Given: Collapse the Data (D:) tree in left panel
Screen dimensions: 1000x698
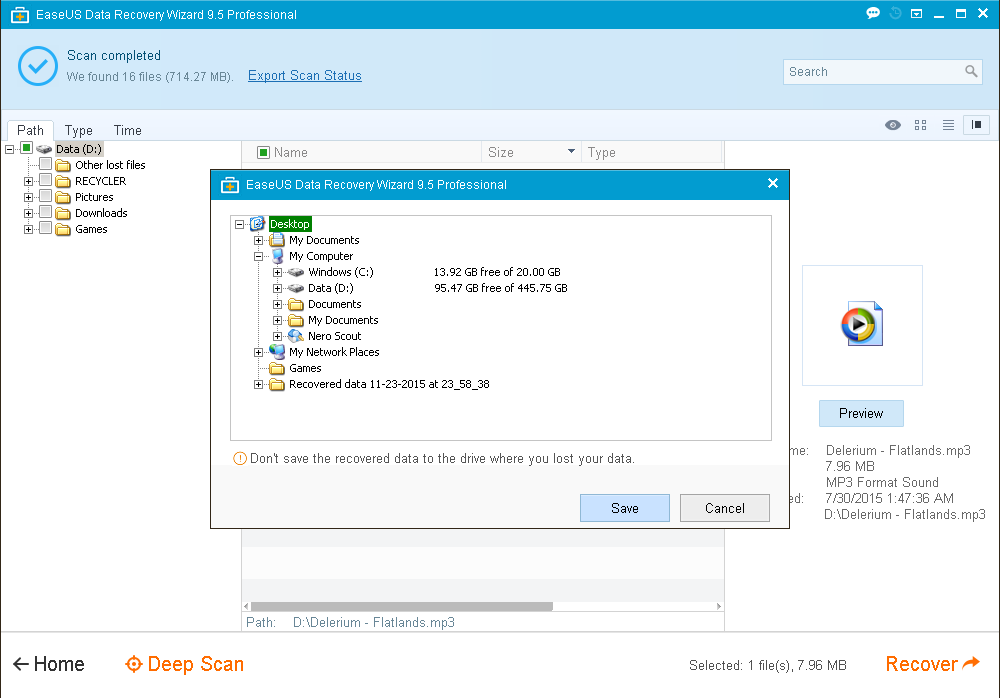Looking at the screenshot, I should coord(10,149).
